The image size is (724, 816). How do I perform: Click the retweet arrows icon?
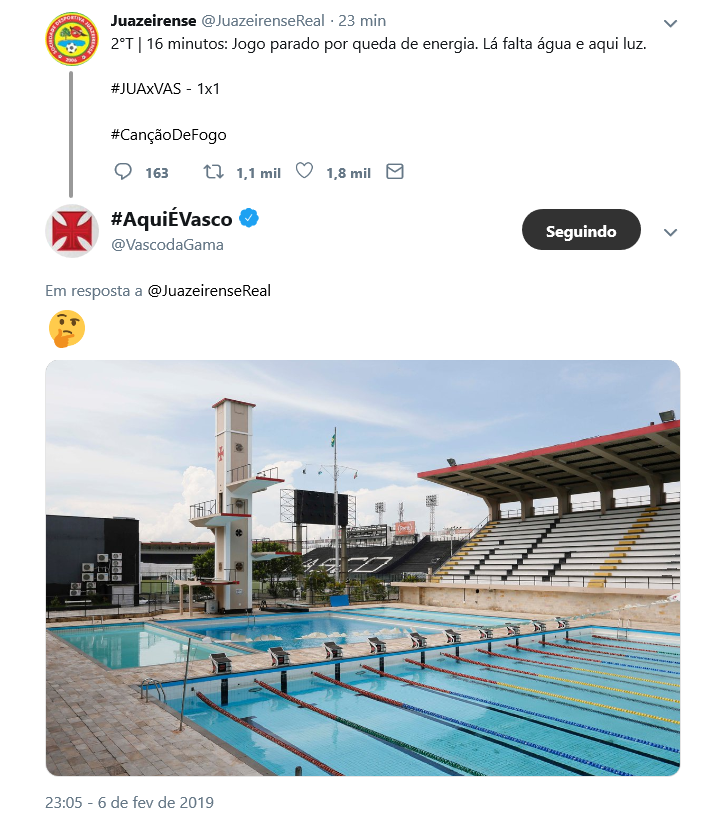coord(213,172)
